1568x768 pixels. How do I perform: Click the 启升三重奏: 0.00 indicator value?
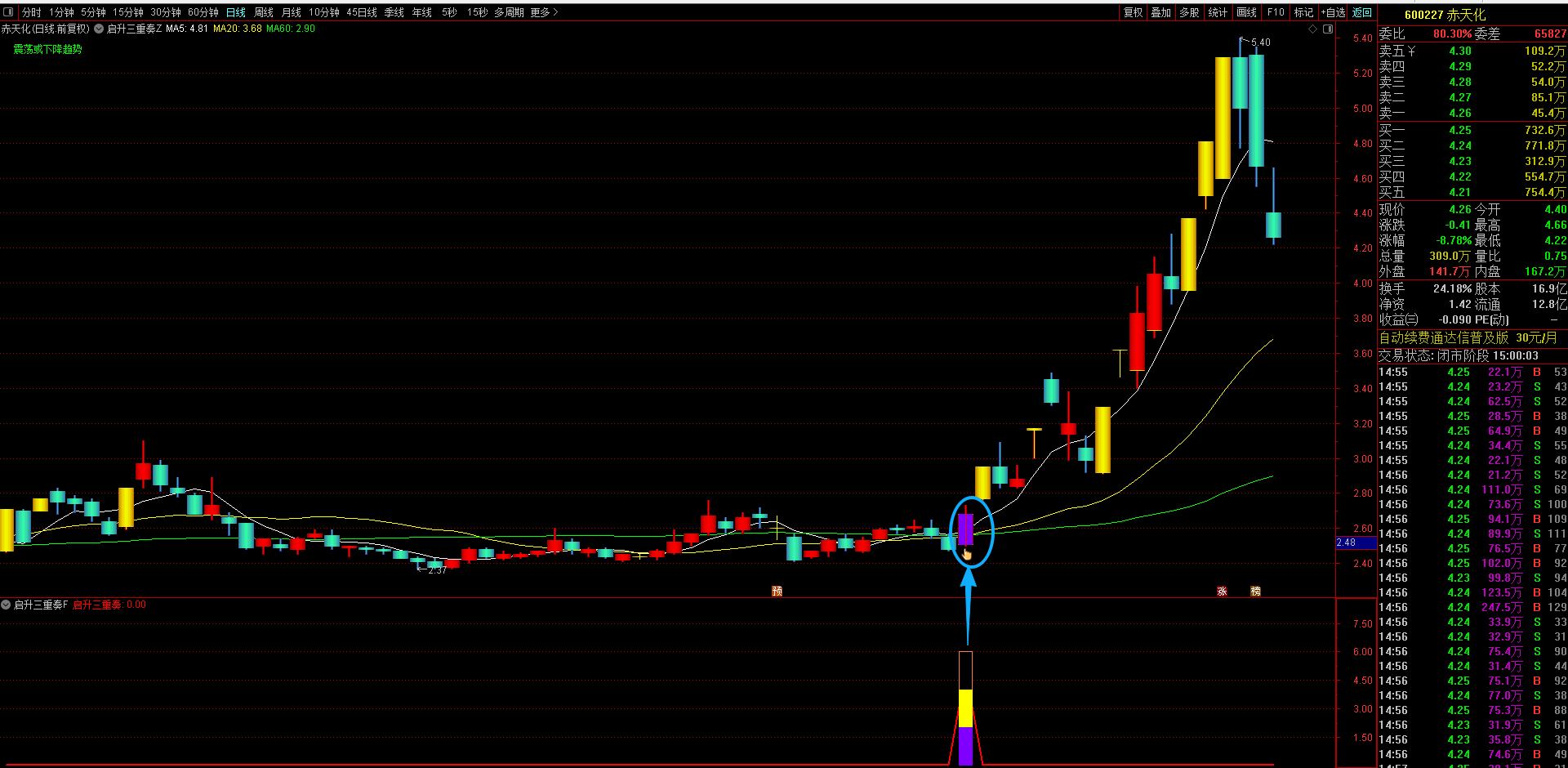[109, 605]
